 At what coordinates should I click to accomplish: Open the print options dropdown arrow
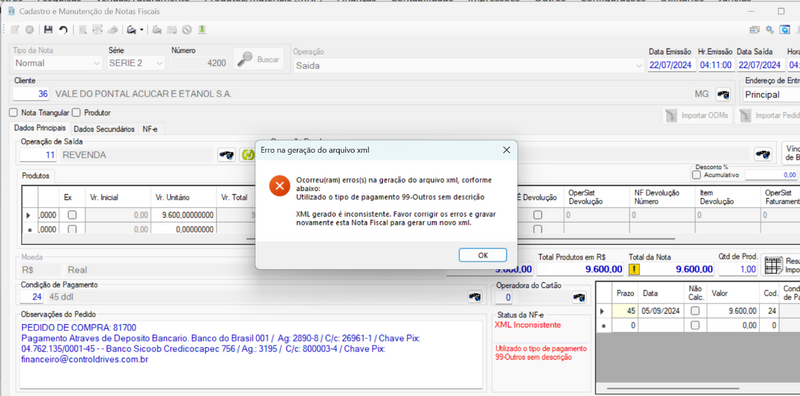142,30
